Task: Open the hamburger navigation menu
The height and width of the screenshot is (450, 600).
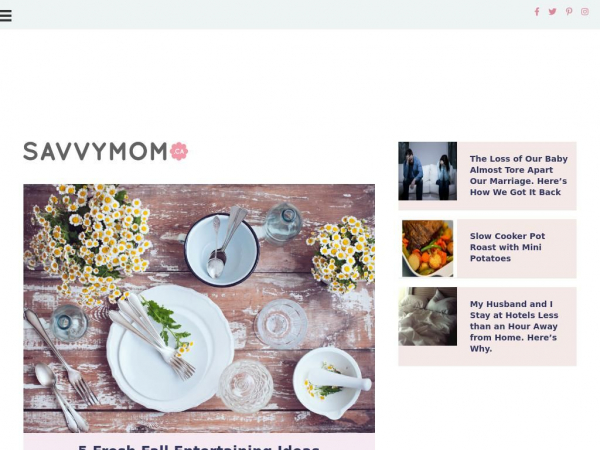Action: pyautogui.click(x=6, y=15)
